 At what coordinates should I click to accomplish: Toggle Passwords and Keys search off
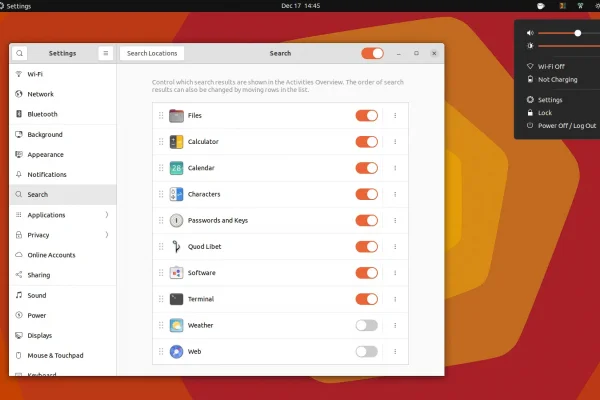click(367, 220)
